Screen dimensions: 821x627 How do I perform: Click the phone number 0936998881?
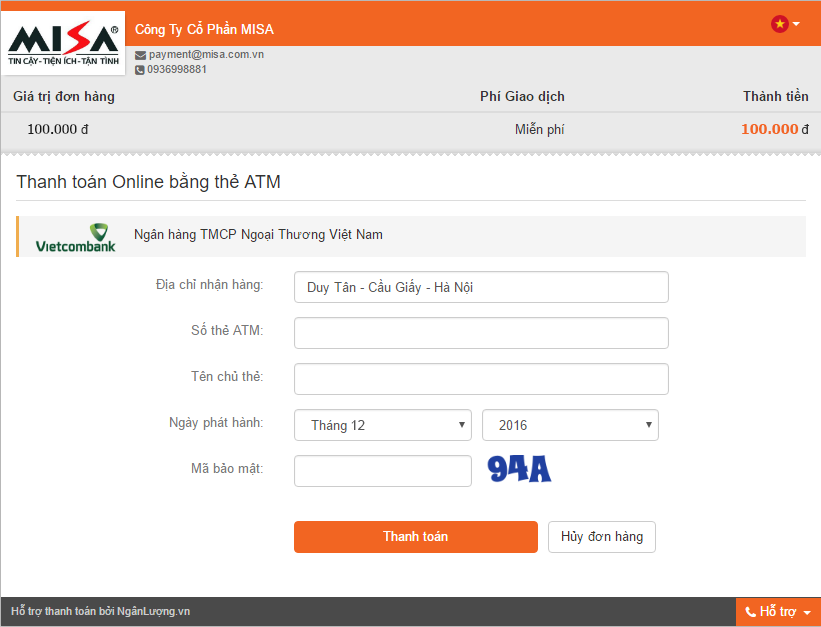click(177, 69)
